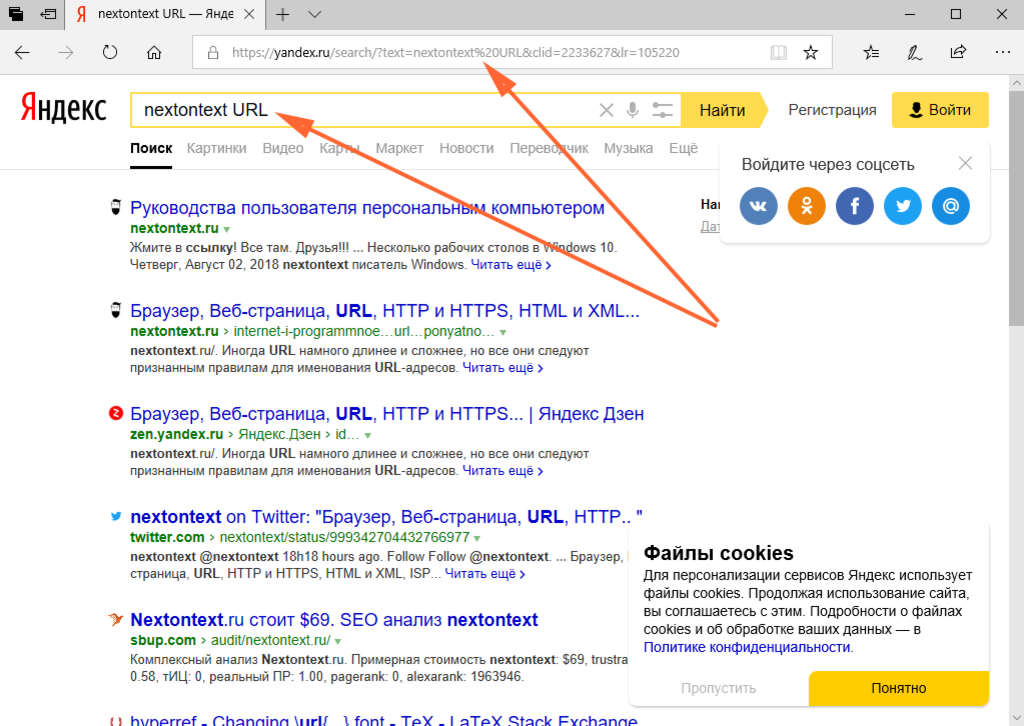Screen dimensions: 1024x726
Task: Switch to Картинки tab
Action: tap(217, 148)
